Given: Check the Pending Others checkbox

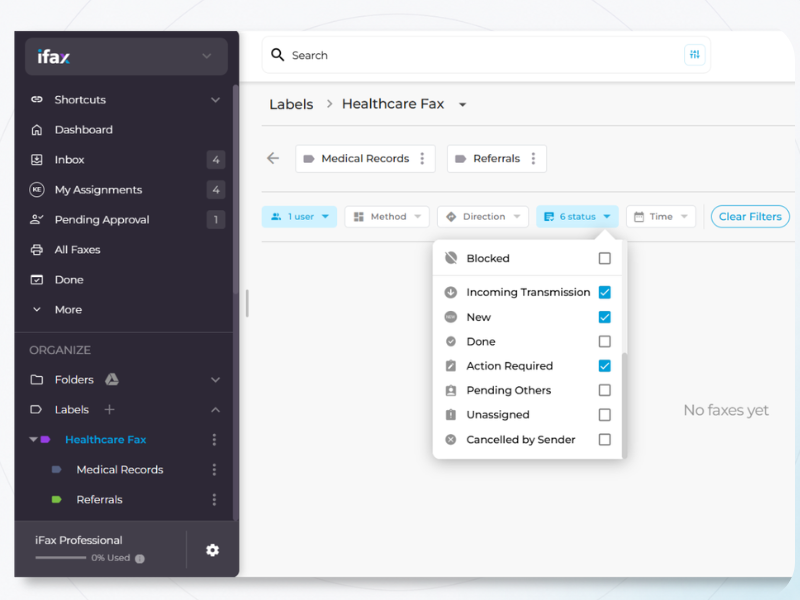Looking at the screenshot, I should click(605, 390).
